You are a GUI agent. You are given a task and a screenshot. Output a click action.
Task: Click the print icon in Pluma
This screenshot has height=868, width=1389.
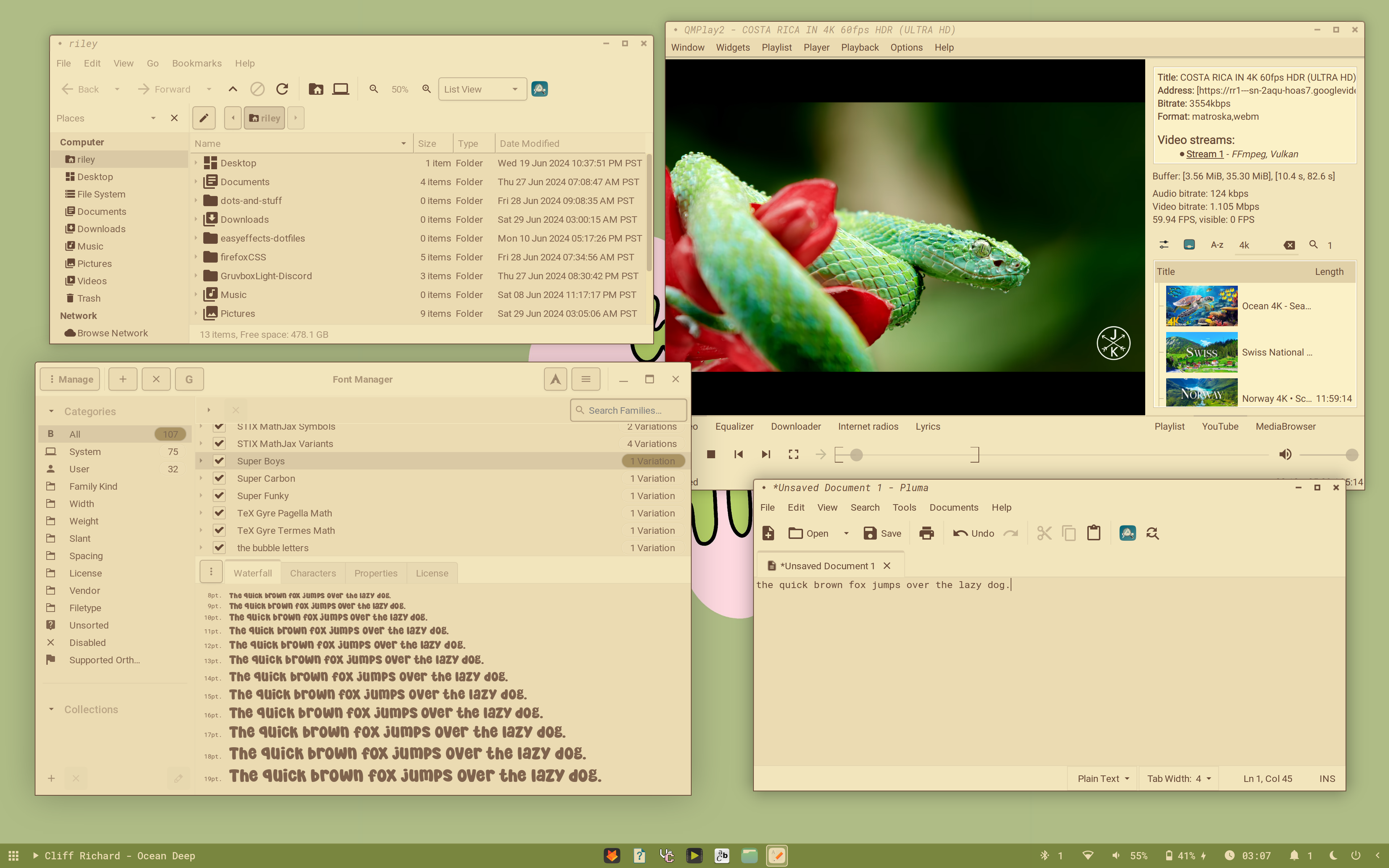[926, 533]
